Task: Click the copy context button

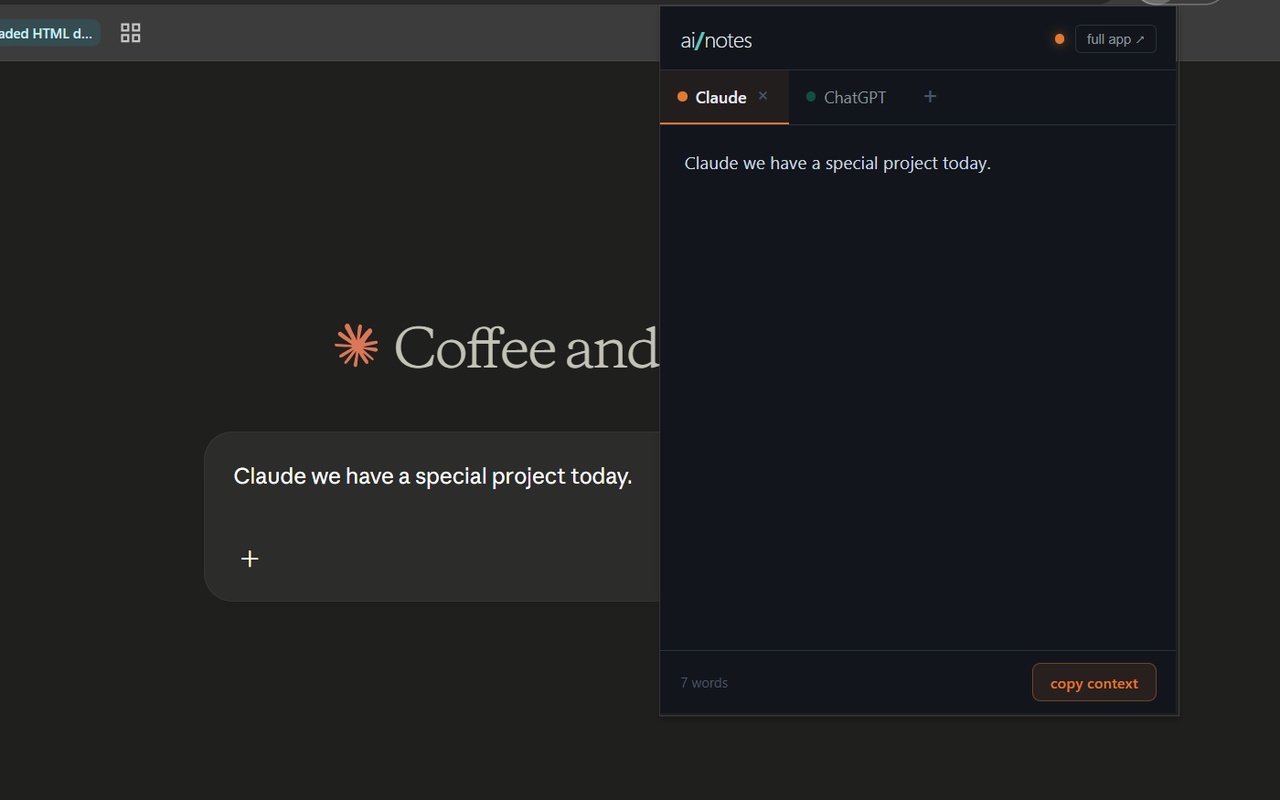Action: (x=1094, y=683)
